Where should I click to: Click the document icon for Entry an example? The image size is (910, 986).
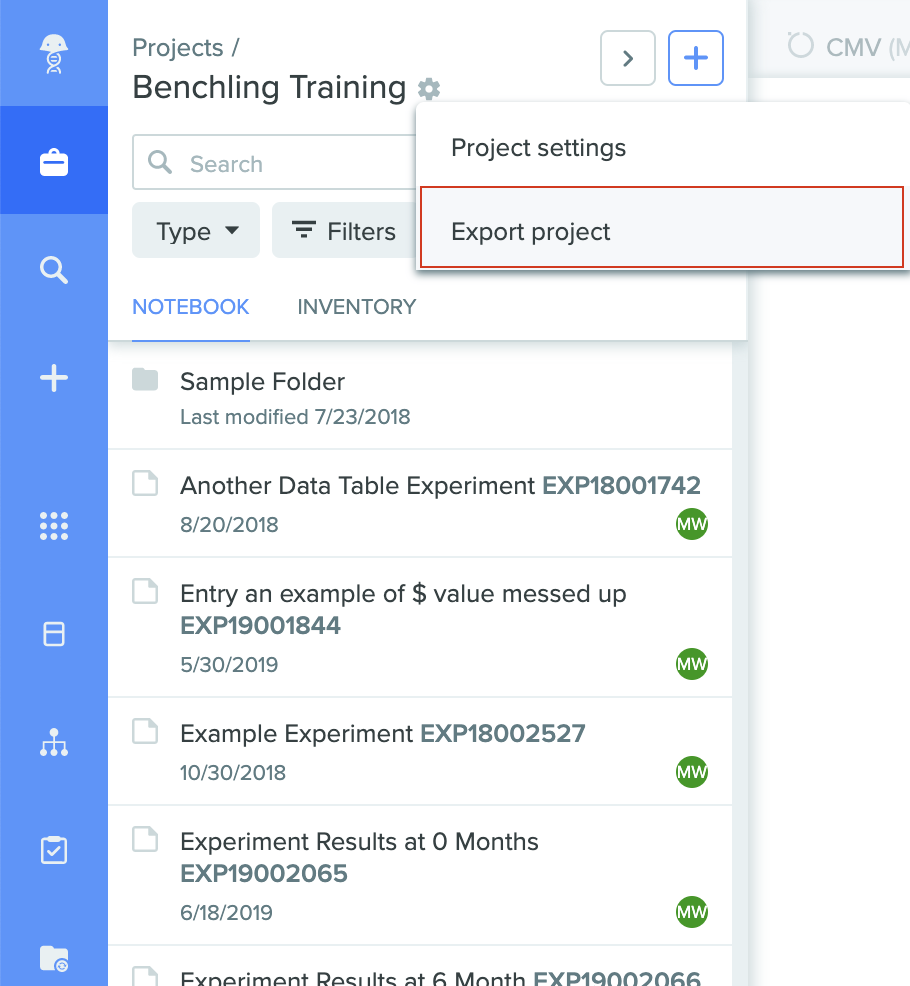145,592
